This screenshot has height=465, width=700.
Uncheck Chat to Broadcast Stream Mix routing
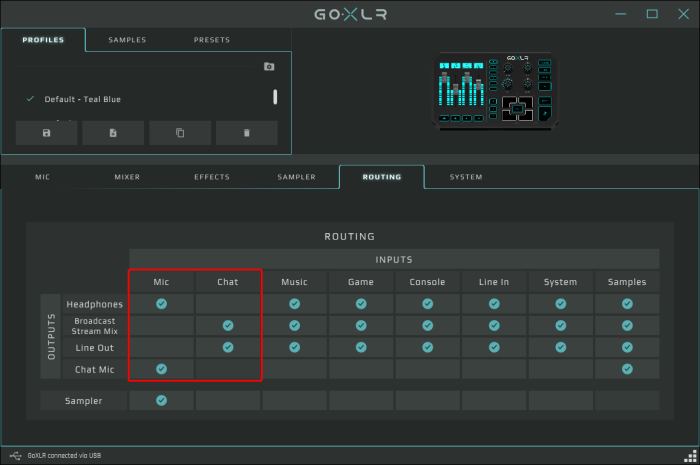[228, 325]
